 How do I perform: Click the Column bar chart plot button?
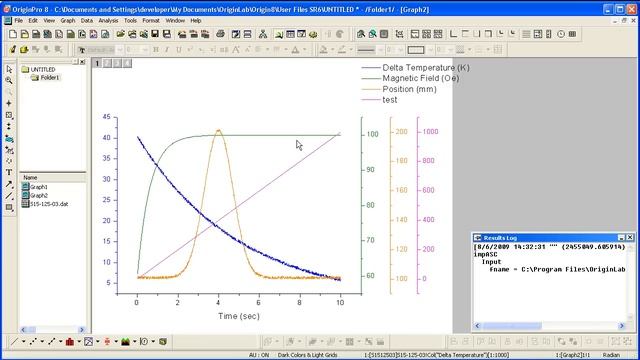click(x=70, y=342)
